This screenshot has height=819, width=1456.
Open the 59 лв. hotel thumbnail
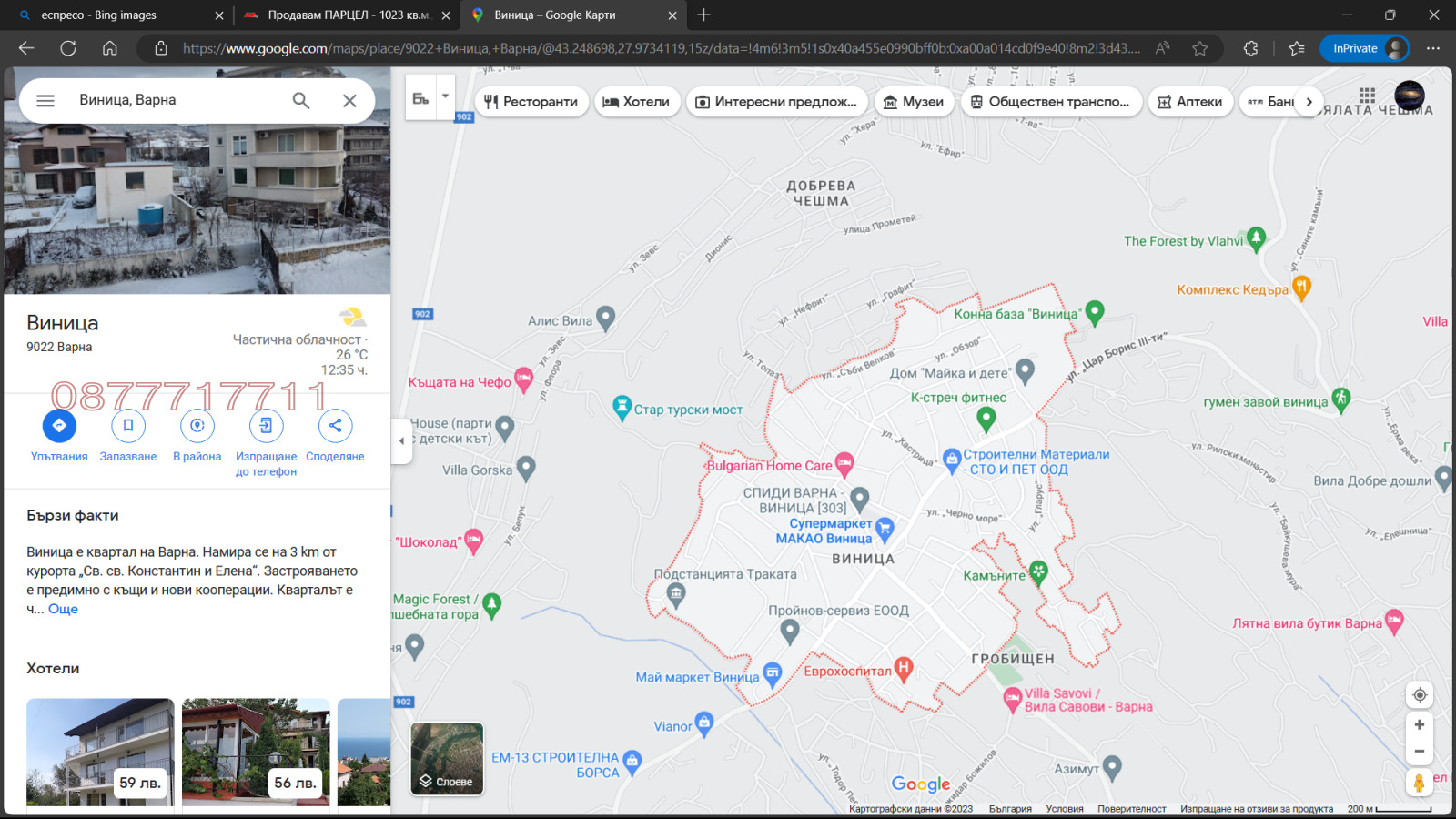tap(100, 752)
